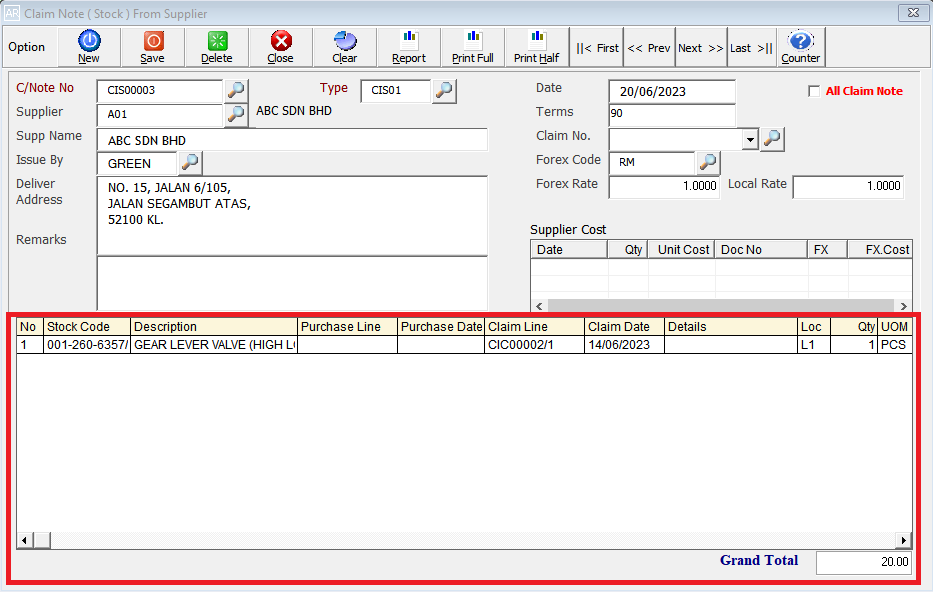Click the Purchase Date column header
The image size is (933, 592).
pyautogui.click(x=441, y=327)
